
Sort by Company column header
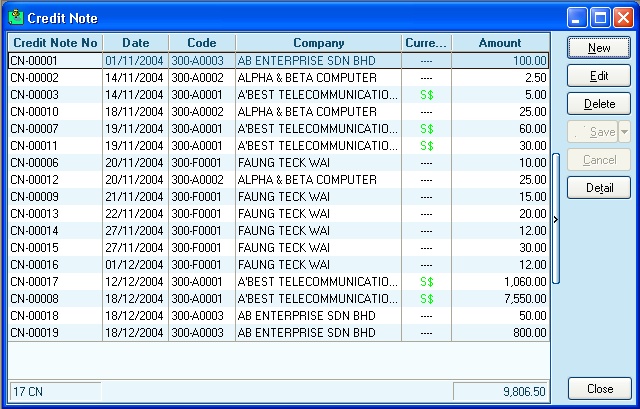tap(318, 43)
